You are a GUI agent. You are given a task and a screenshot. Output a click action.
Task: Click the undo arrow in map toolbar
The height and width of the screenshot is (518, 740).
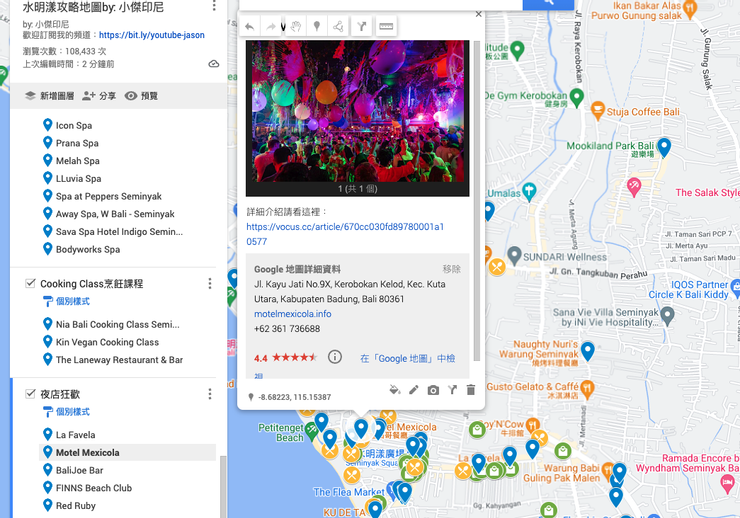[249, 27]
